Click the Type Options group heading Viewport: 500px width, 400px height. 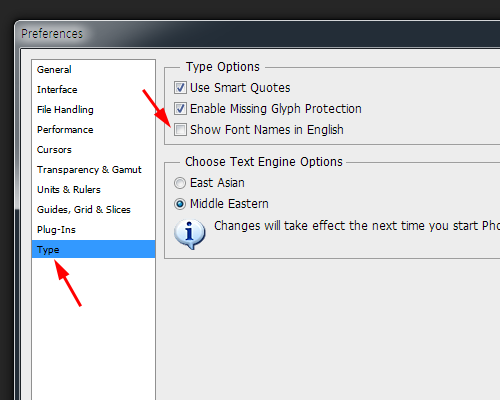pos(222,67)
